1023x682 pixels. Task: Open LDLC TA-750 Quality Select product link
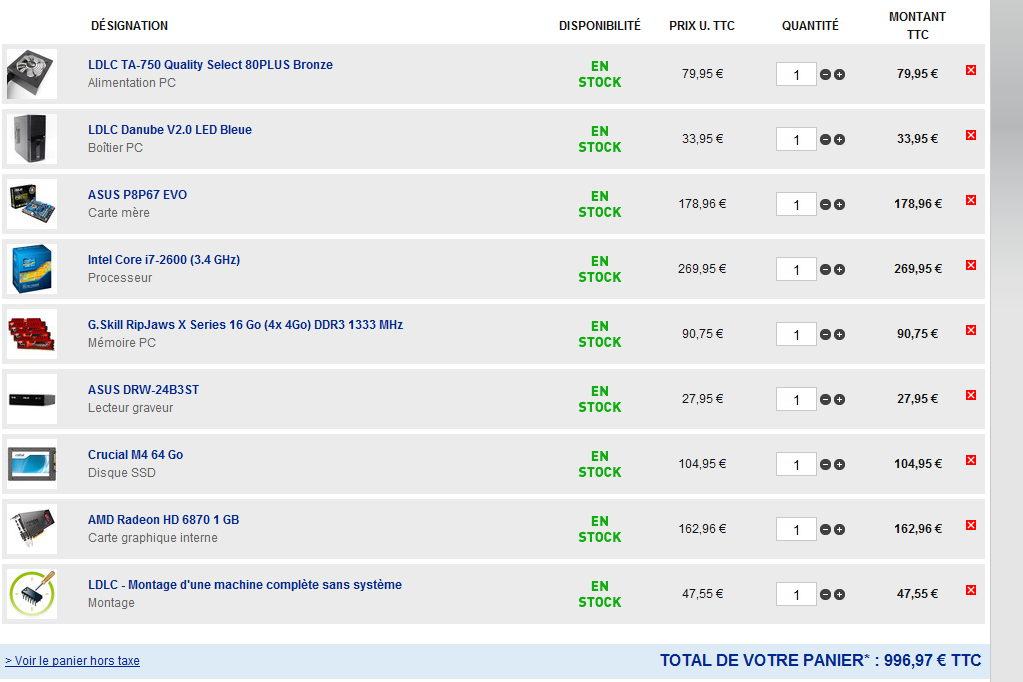(210, 65)
